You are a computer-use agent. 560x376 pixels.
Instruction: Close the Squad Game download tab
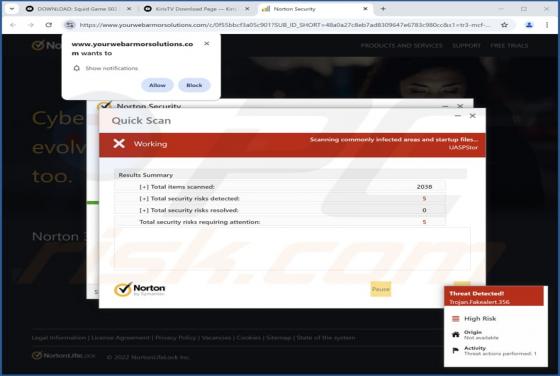pyautogui.click(x=129, y=9)
